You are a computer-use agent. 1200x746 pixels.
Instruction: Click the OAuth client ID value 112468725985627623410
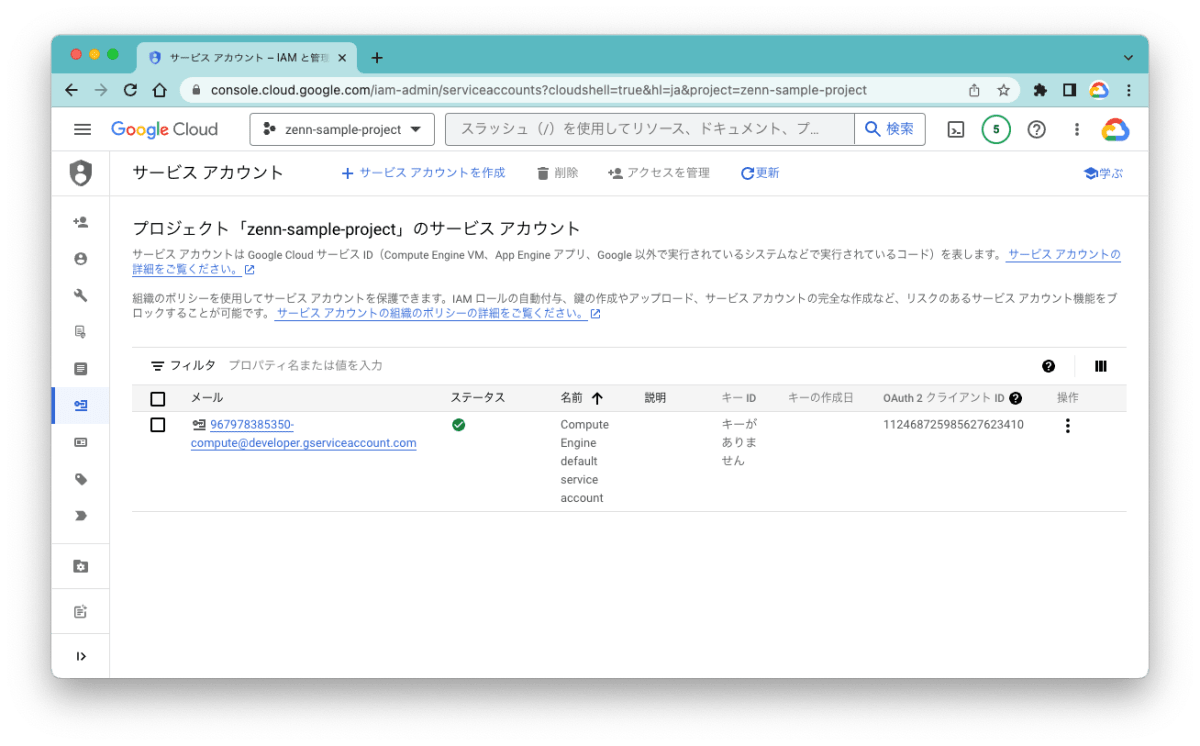[x=953, y=425]
